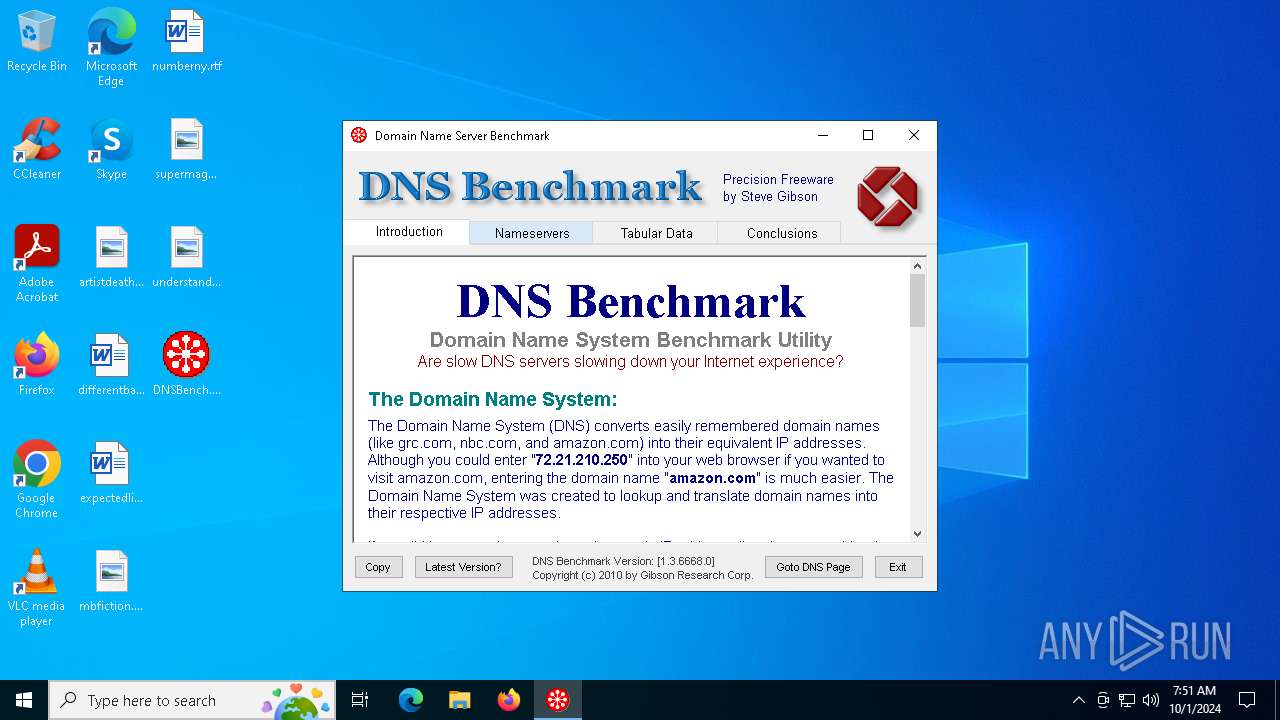Select differentba... Word document

(111, 366)
